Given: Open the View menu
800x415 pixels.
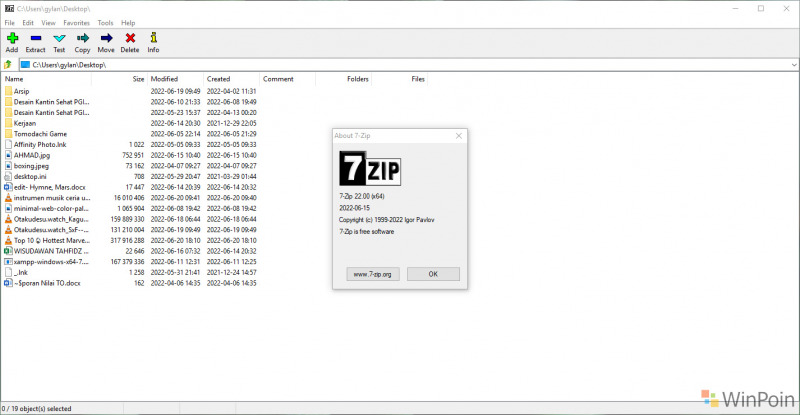Looking at the screenshot, I should (48, 23).
